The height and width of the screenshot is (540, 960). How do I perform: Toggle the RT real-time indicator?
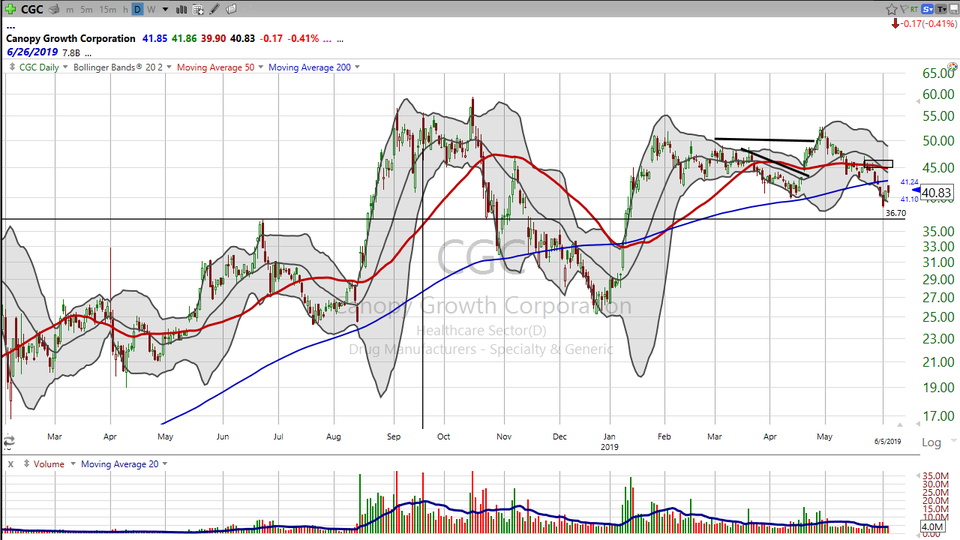[x=914, y=9]
